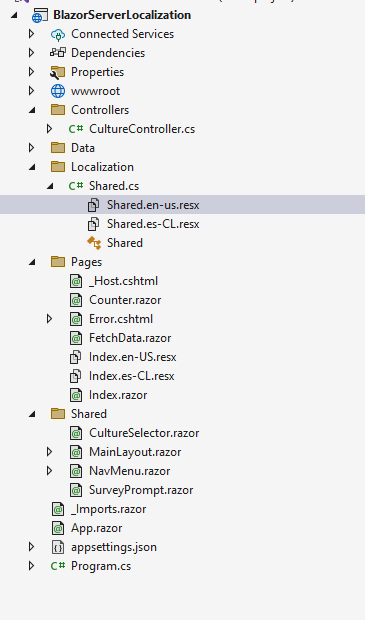
Task: Expand the Properties node
Action: (32, 72)
